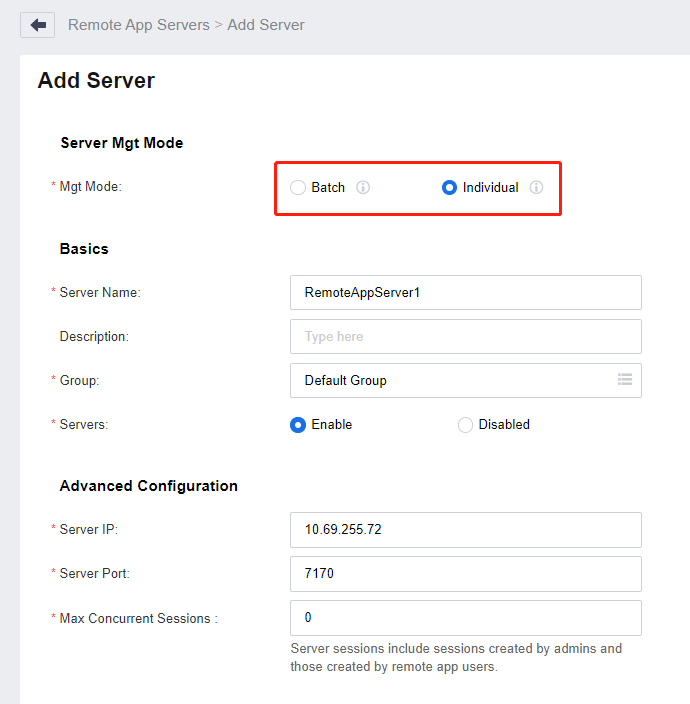Screen dimensions: 690x704
Task: Set Servers status to Disabled
Action: click(x=466, y=425)
